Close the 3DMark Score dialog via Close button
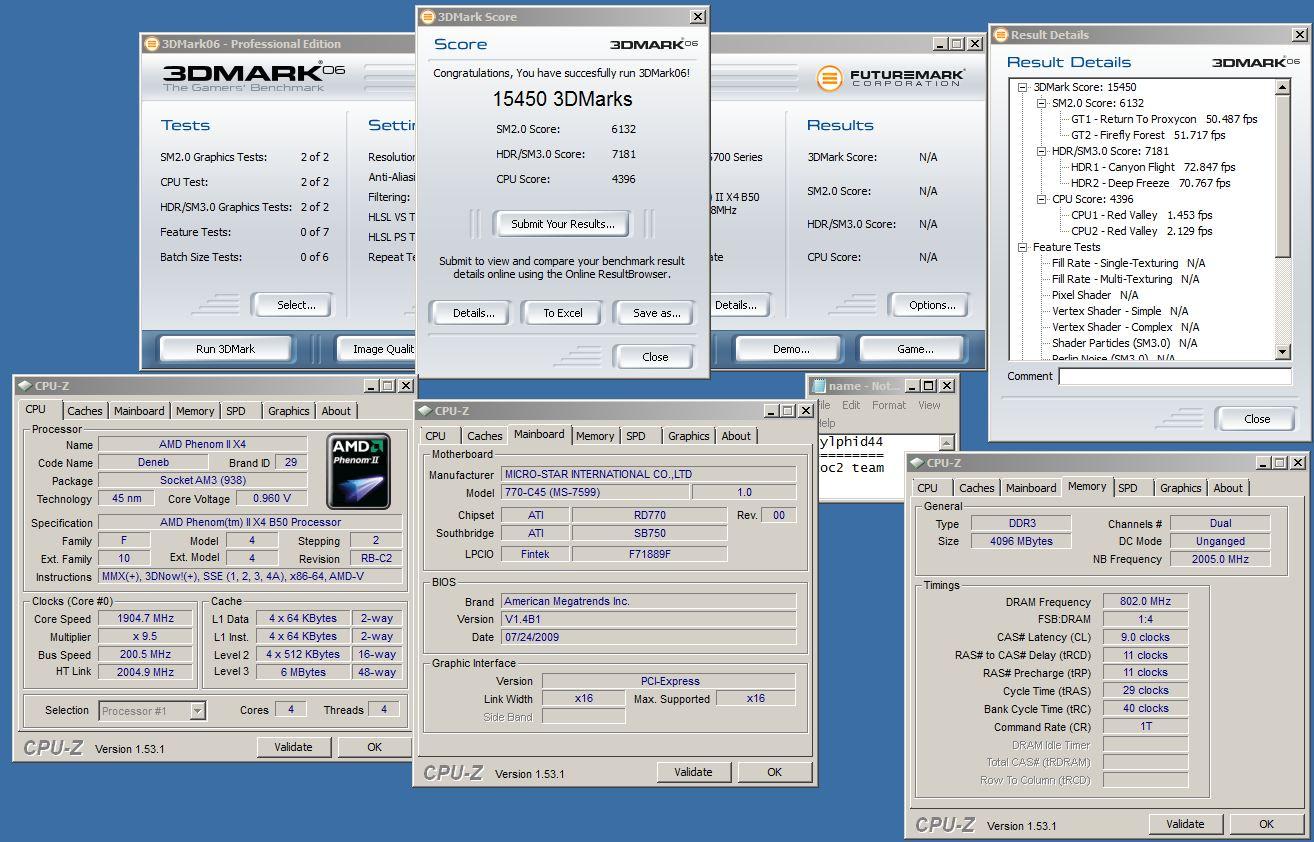Viewport: 1314px width, 842px height. click(655, 357)
